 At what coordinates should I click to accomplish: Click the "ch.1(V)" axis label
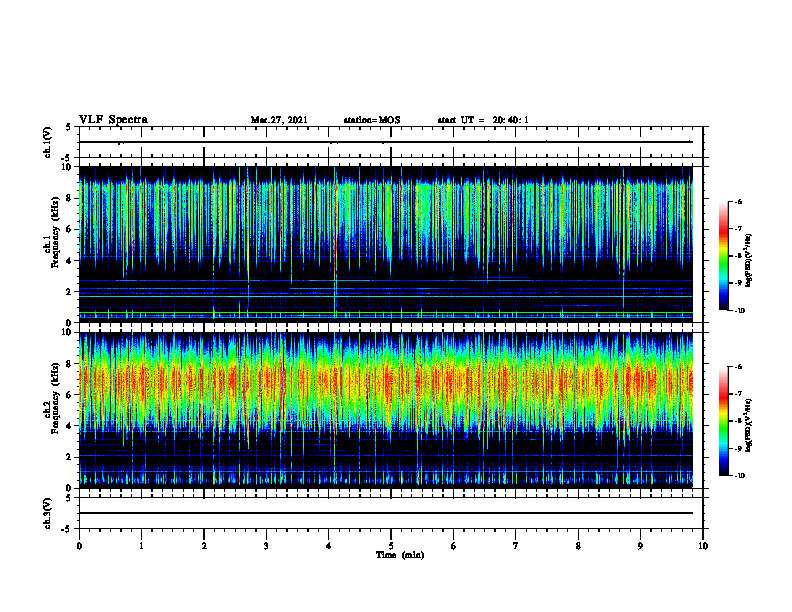click(48, 142)
